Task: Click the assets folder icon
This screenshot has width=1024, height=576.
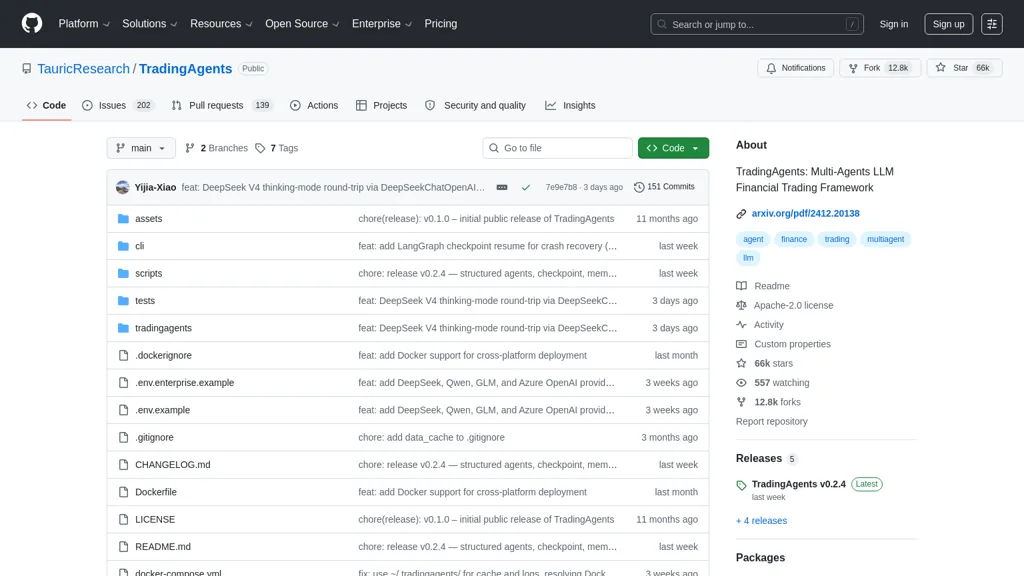Action: pos(123,219)
